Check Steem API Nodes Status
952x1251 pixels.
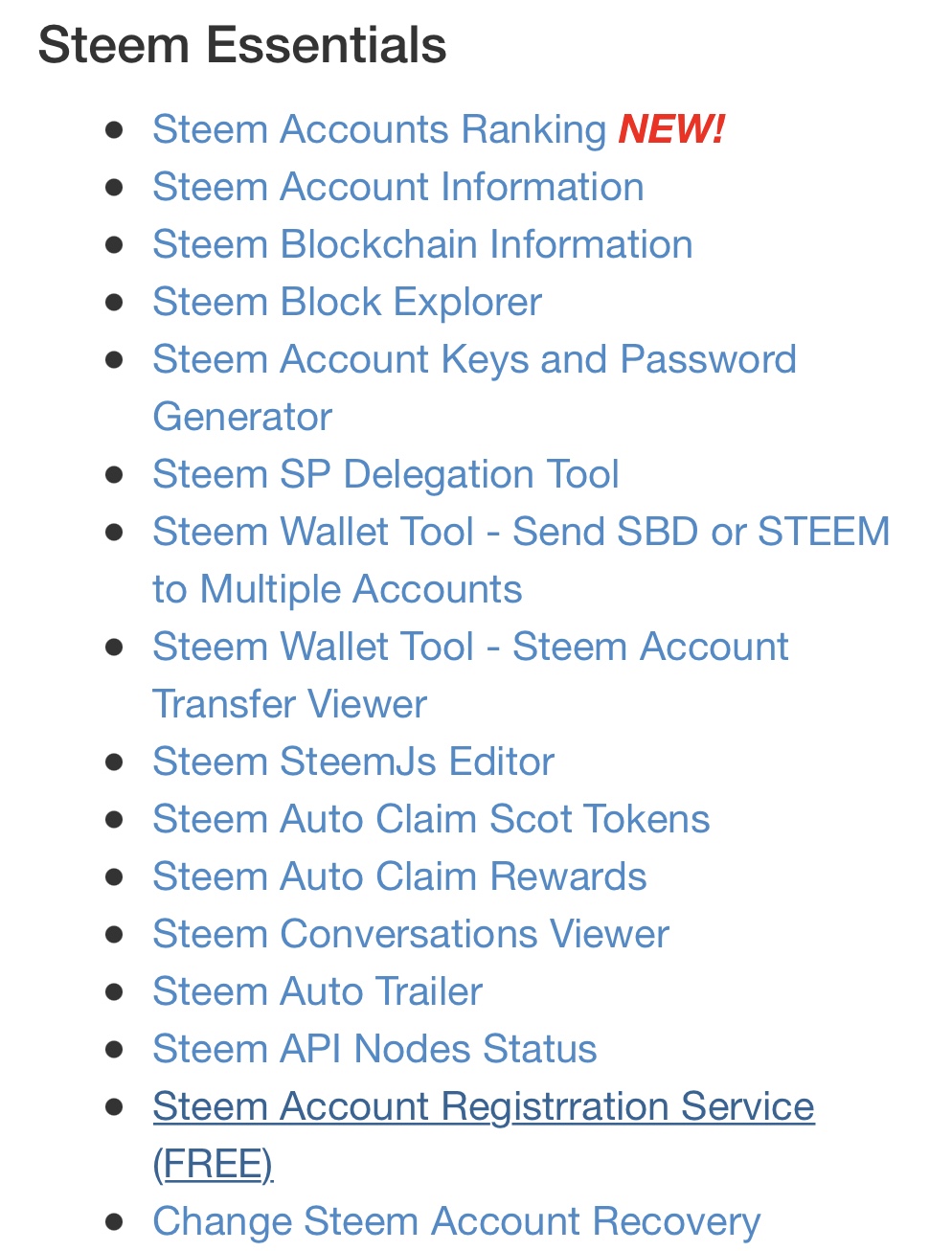pyautogui.click(x=374, y=1049)
